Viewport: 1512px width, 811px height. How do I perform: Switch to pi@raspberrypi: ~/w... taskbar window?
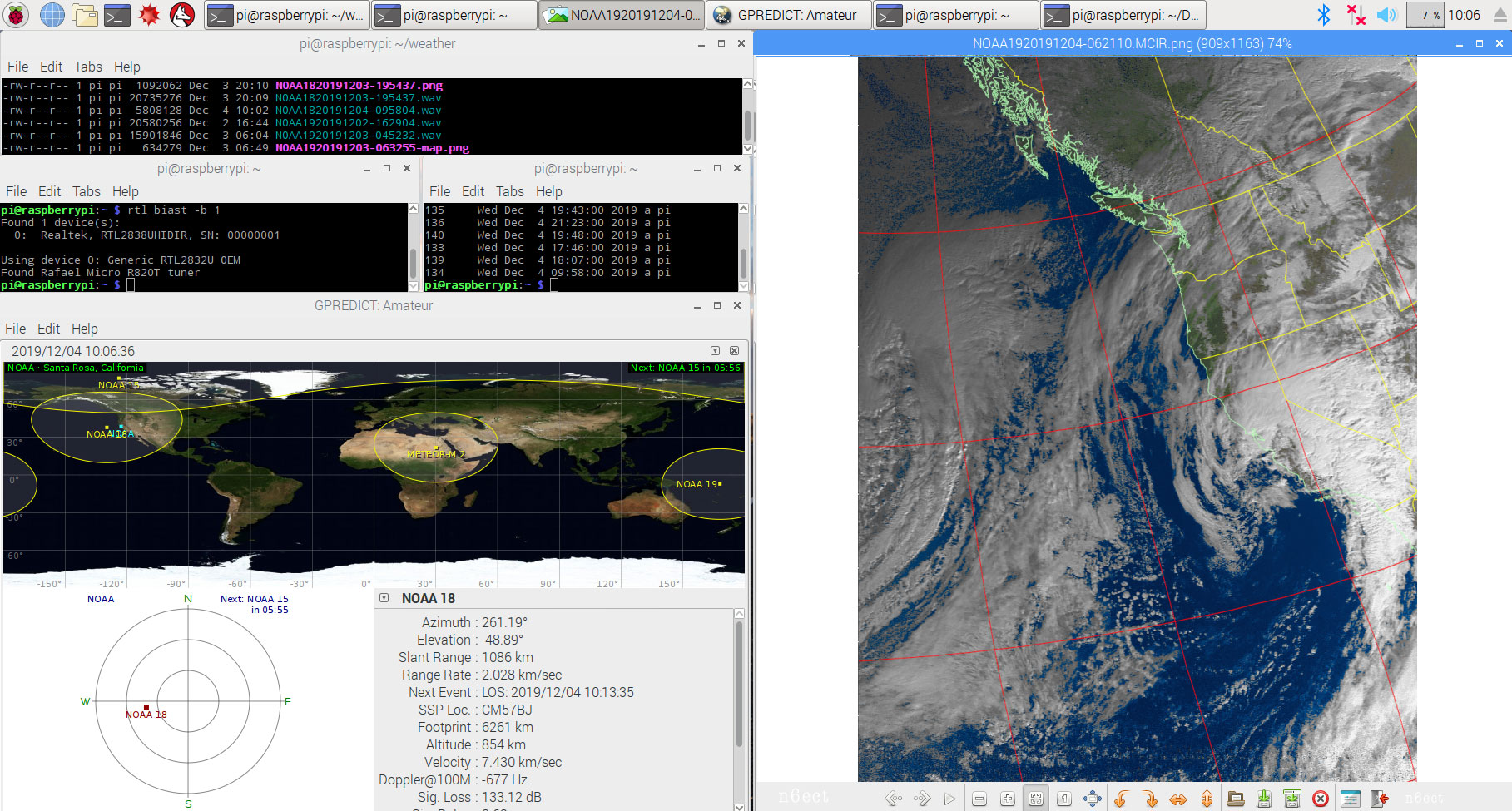287,15
